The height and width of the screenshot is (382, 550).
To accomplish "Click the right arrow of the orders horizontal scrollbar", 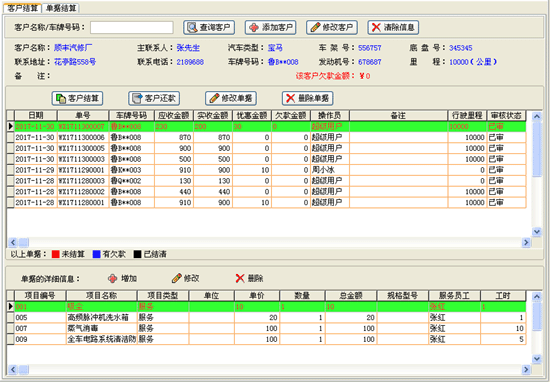I will click(526, 242).
